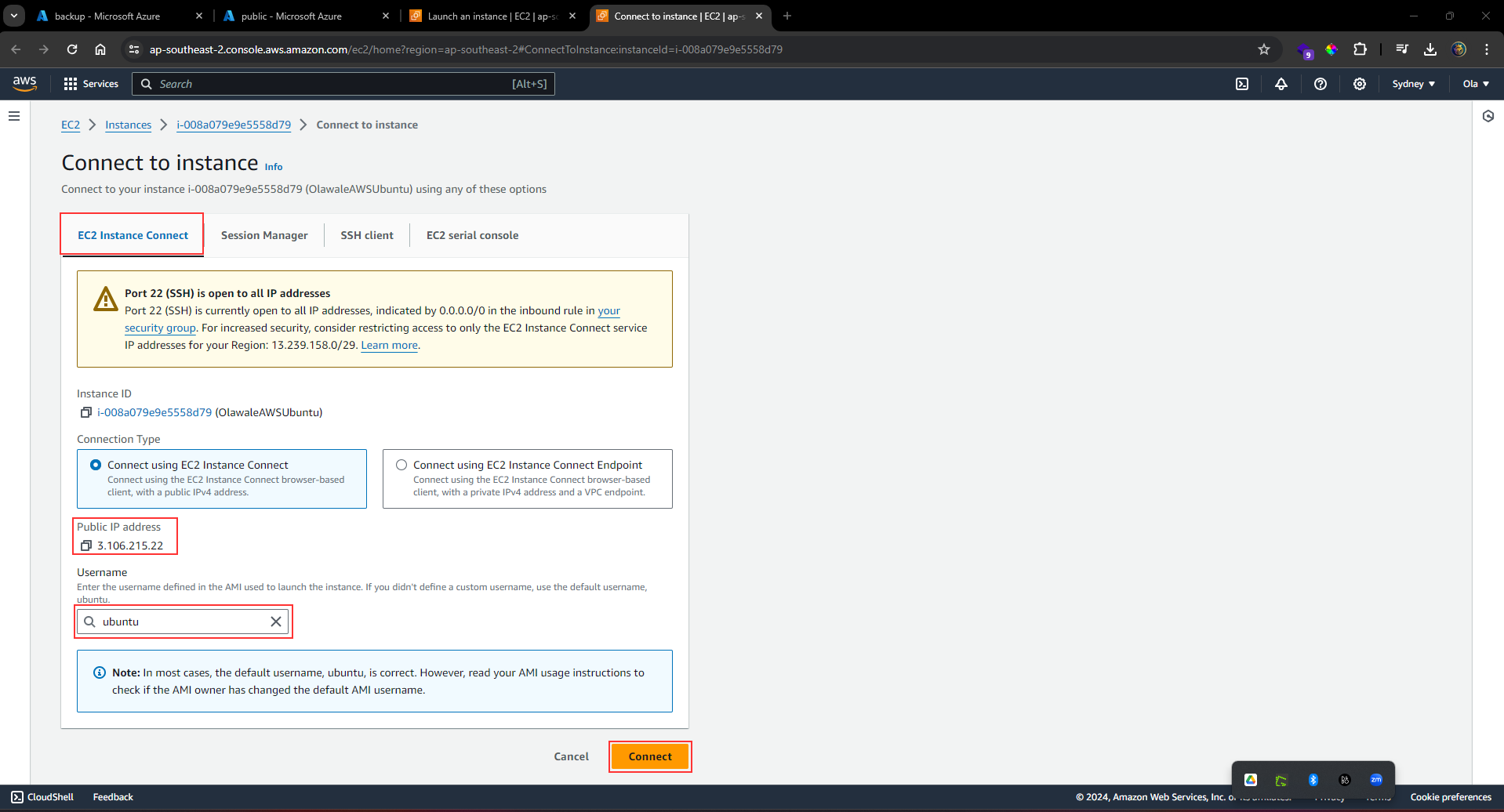The width and height of the screenshot is (1504, 812).
Task: Open the browser extensions puzzle icon
Action: pyautogui.click(x=1361, y=49)
